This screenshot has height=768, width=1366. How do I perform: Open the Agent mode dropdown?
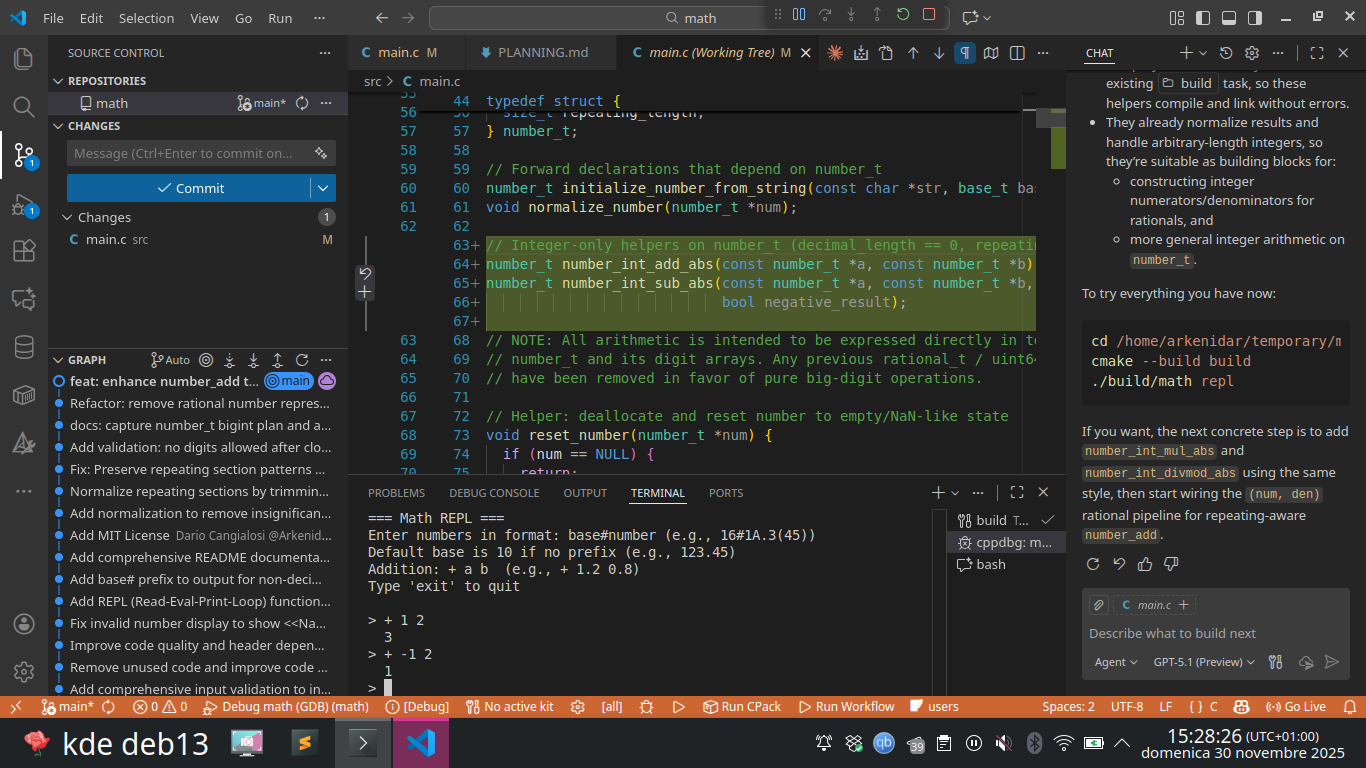[x=1115, y=662]
